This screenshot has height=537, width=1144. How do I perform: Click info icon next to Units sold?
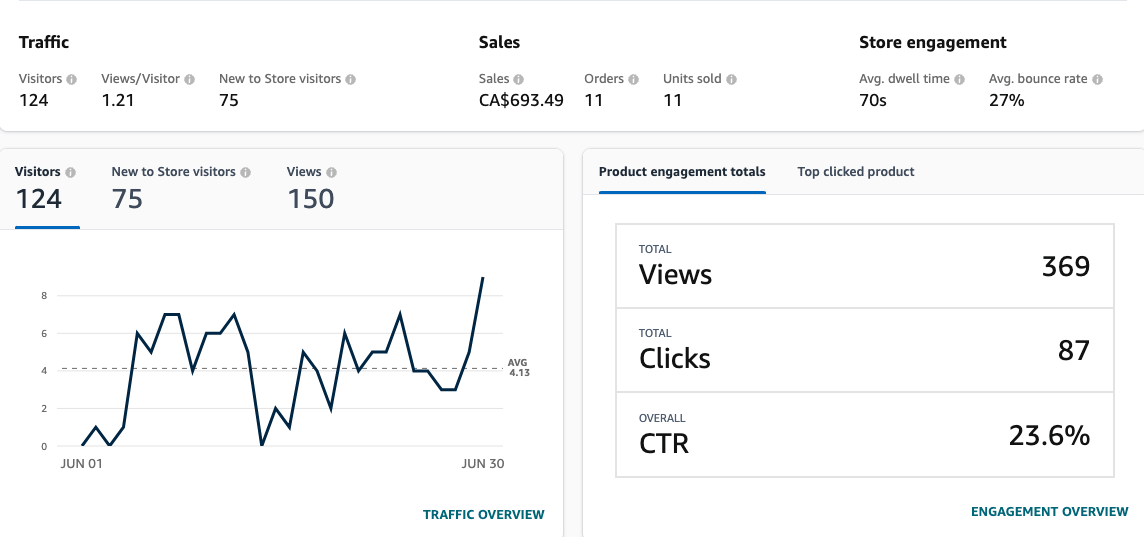click(731, 79)
